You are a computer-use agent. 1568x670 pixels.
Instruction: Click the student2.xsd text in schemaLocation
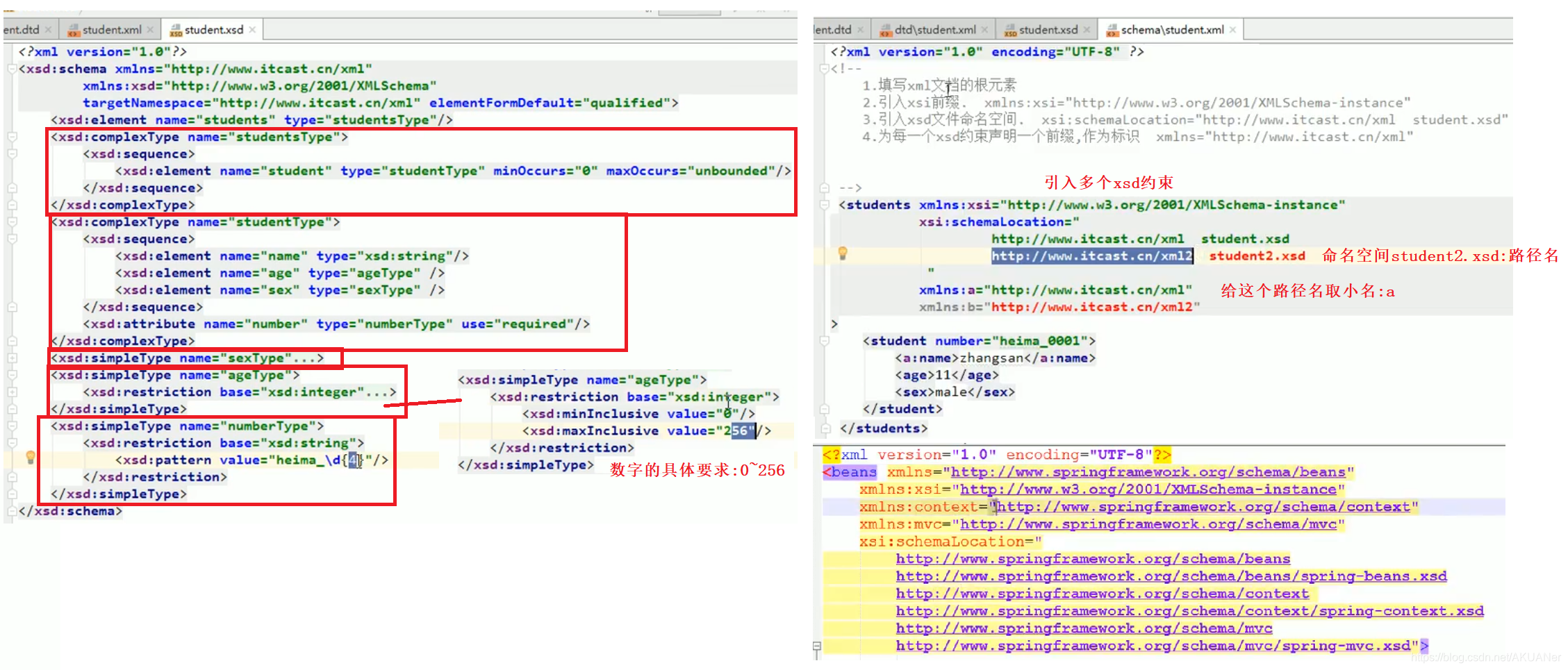[1257, 256]
